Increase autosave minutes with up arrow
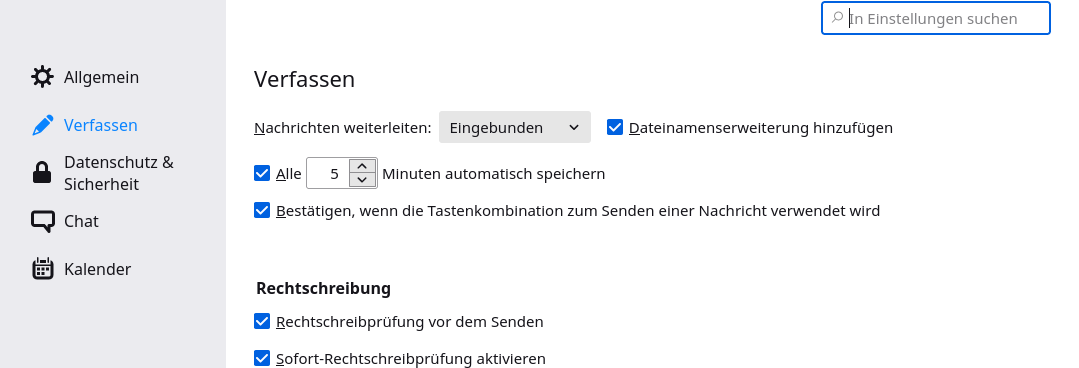The width and height of the screenshot is (1079, 368). pos(363,166)
